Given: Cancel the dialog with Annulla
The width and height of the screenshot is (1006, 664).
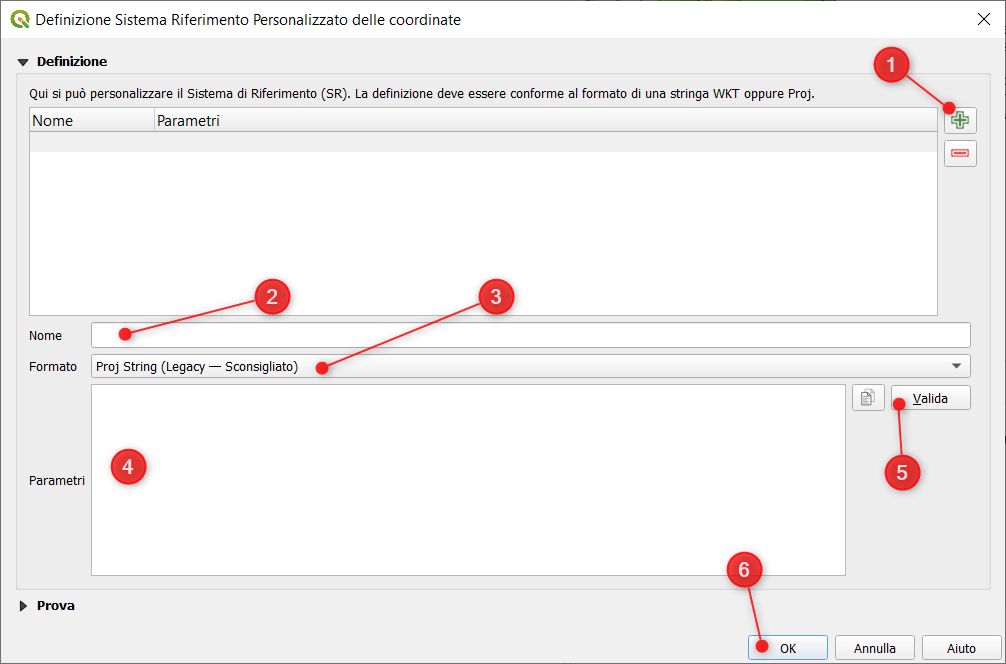Looking at the screenshot, I should click(x=873, y=648).
